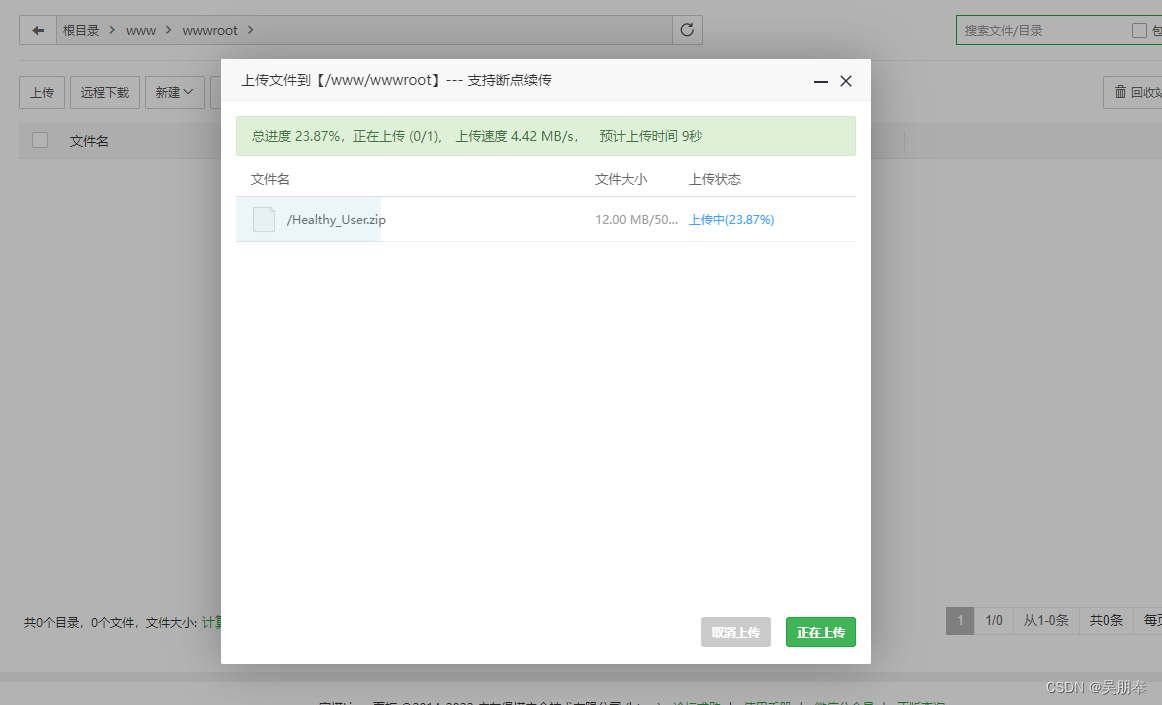Click the green 正在上传 button
Image resolution: width=1162 pixels, height=705 pixels.
coord(820,632)
